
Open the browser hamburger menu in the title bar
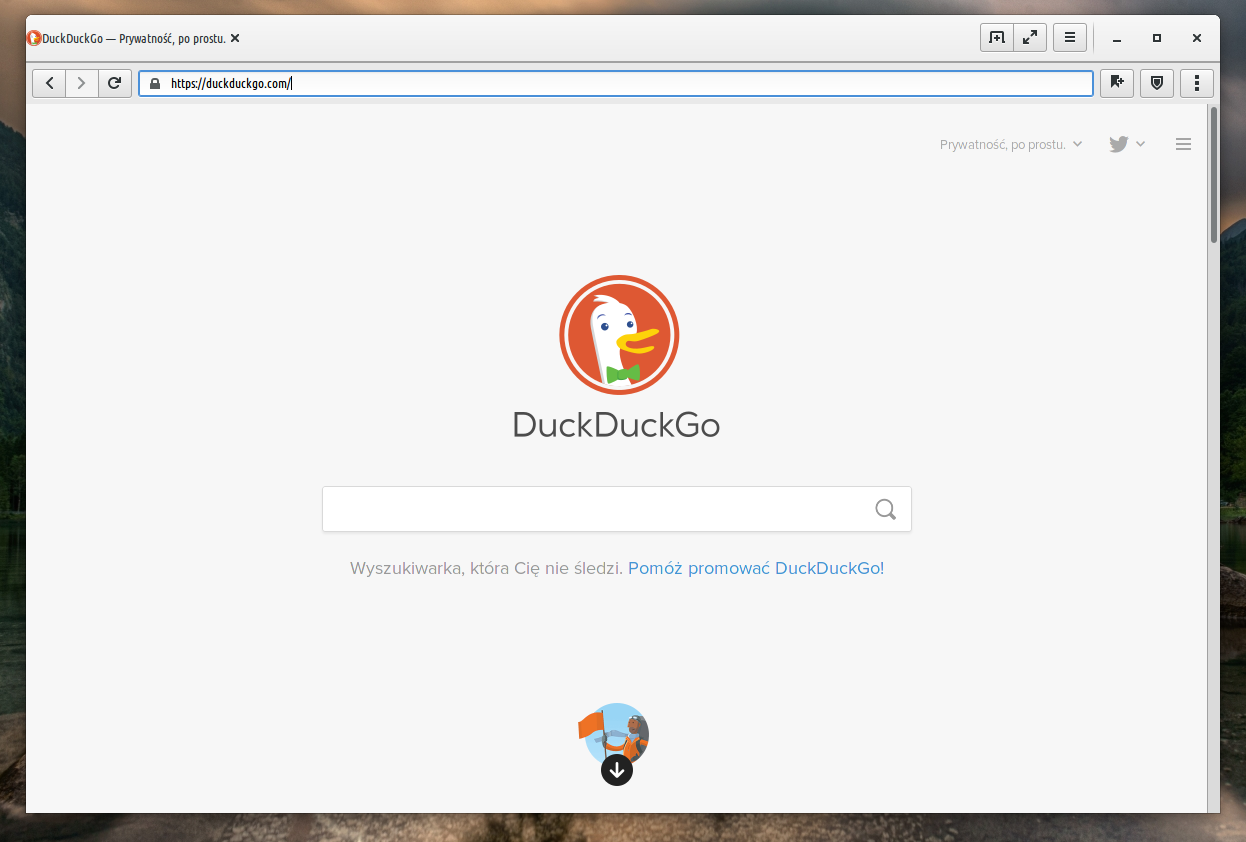[1070, 38]
